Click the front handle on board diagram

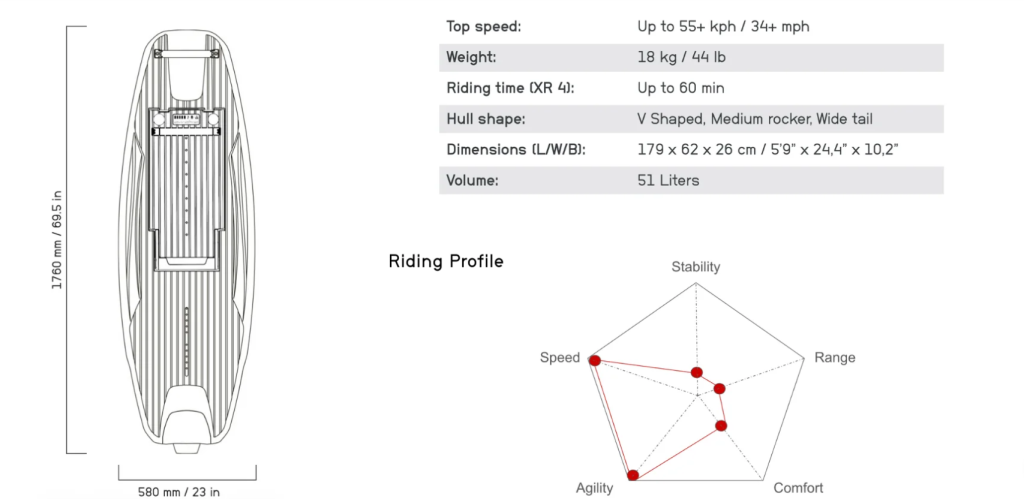point(187,54)
